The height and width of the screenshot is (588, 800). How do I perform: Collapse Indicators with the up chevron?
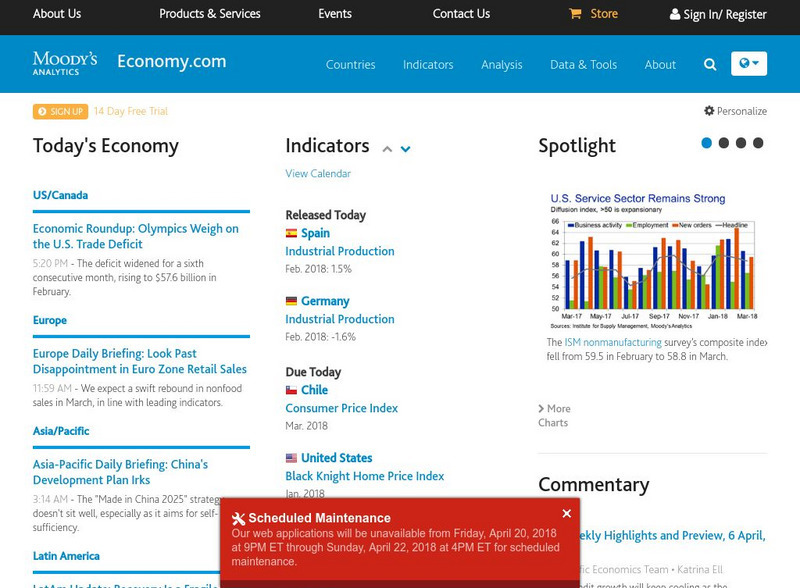(387, 149)
